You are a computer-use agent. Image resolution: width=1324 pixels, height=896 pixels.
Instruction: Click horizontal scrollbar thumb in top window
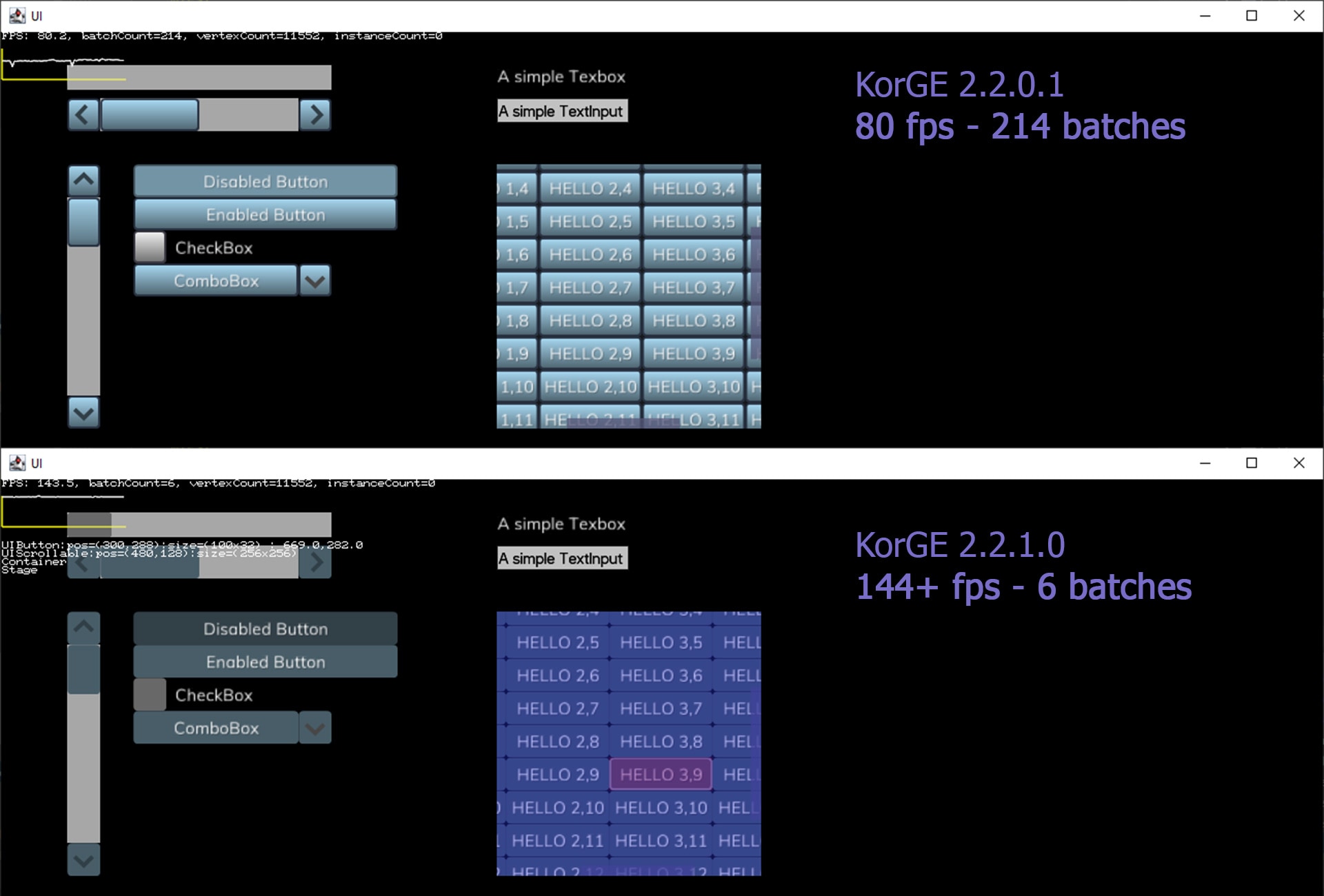coord(150,114)
